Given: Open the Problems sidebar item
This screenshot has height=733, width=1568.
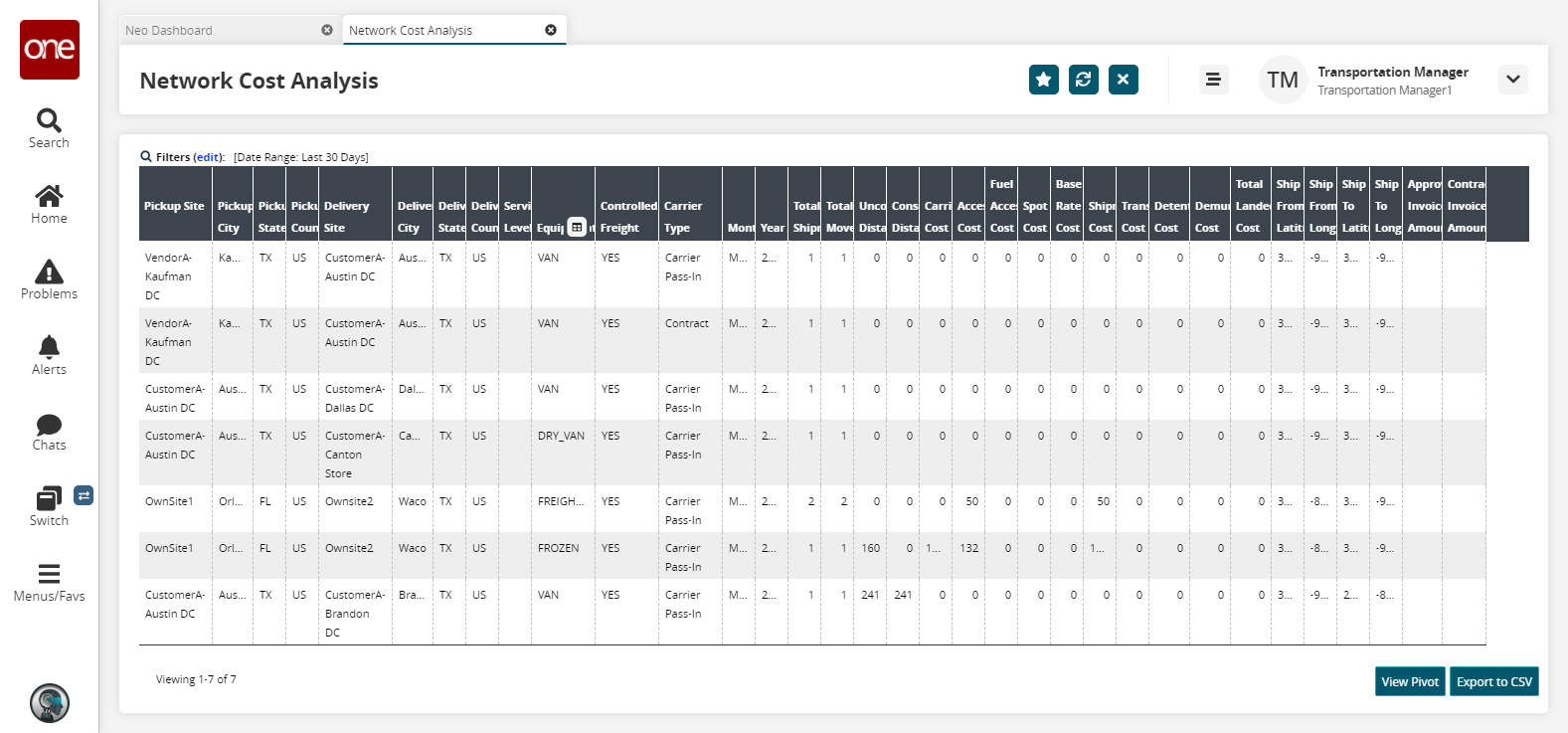Looking at the screenshot, I should [x=49, y=279].
